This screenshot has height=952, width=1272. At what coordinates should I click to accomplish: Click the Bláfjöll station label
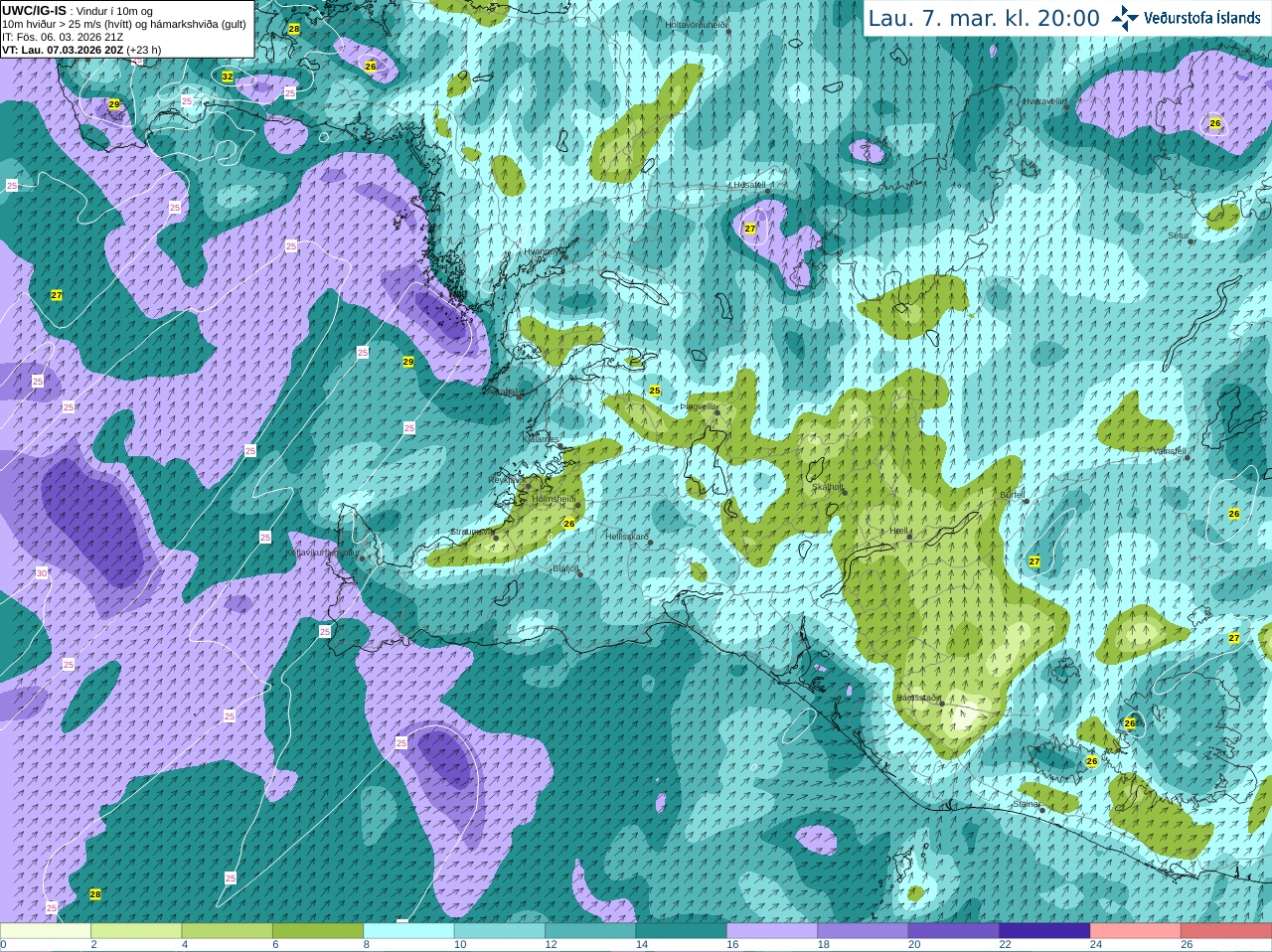[x=564, y=569]
